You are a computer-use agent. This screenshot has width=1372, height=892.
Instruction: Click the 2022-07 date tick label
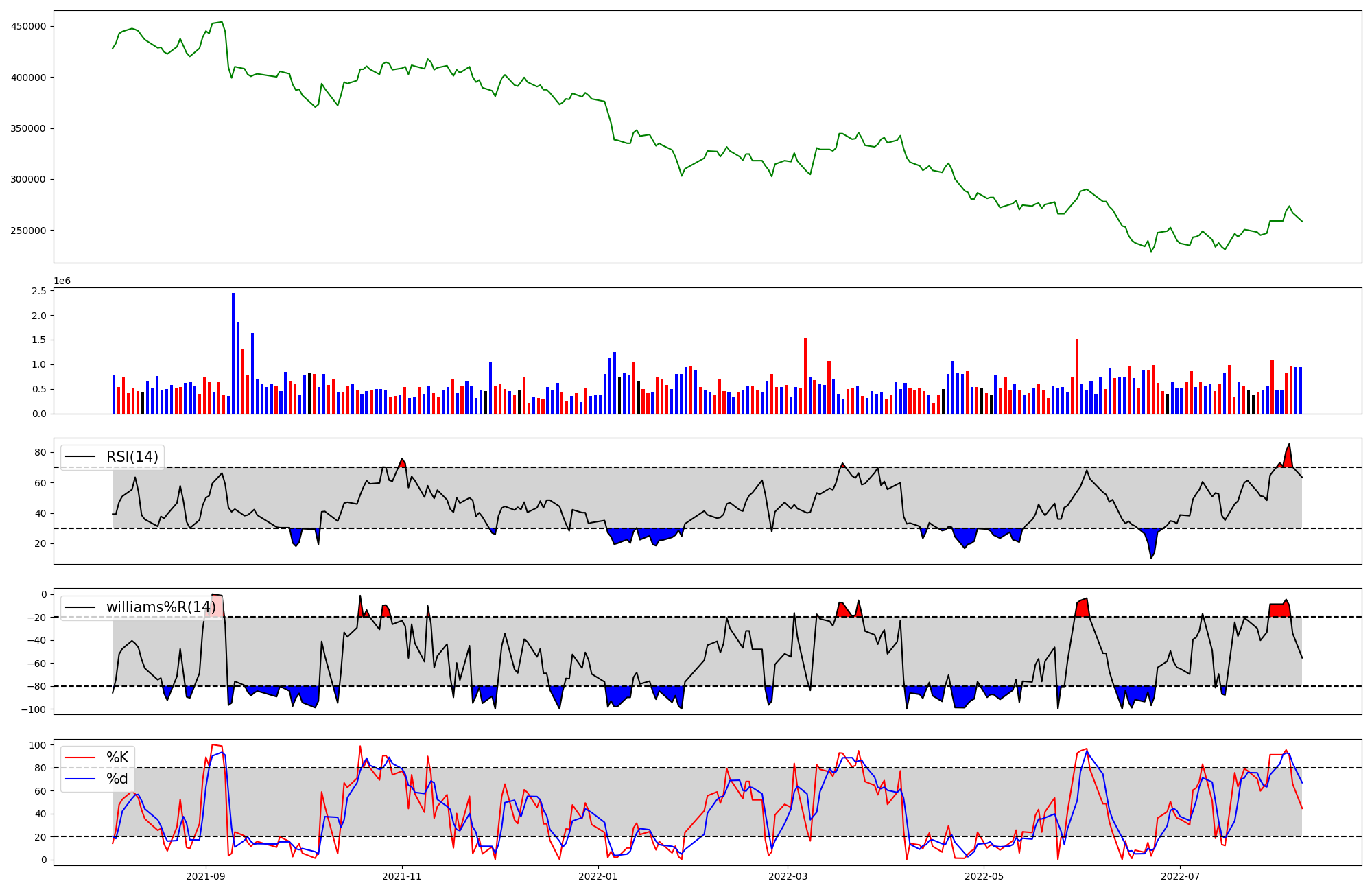tap(1180, 876)
